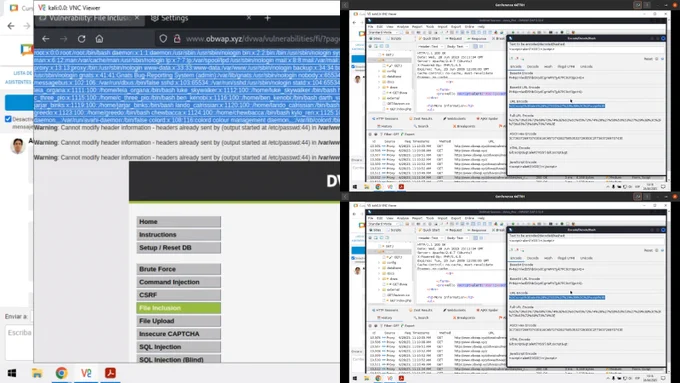Open Adobe Acrobat from the taskbar
The height and width of the screenshot is (383, 680).
point(110,373)
